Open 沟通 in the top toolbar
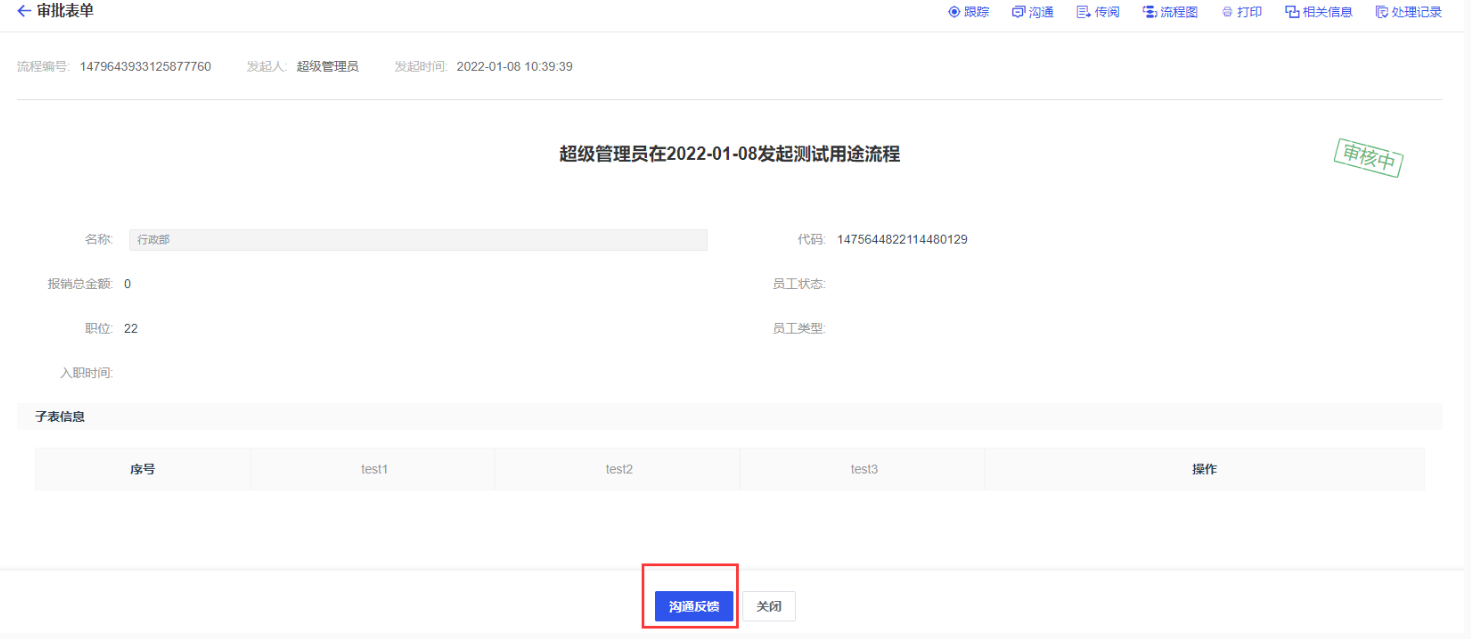 click(1033, 12)
